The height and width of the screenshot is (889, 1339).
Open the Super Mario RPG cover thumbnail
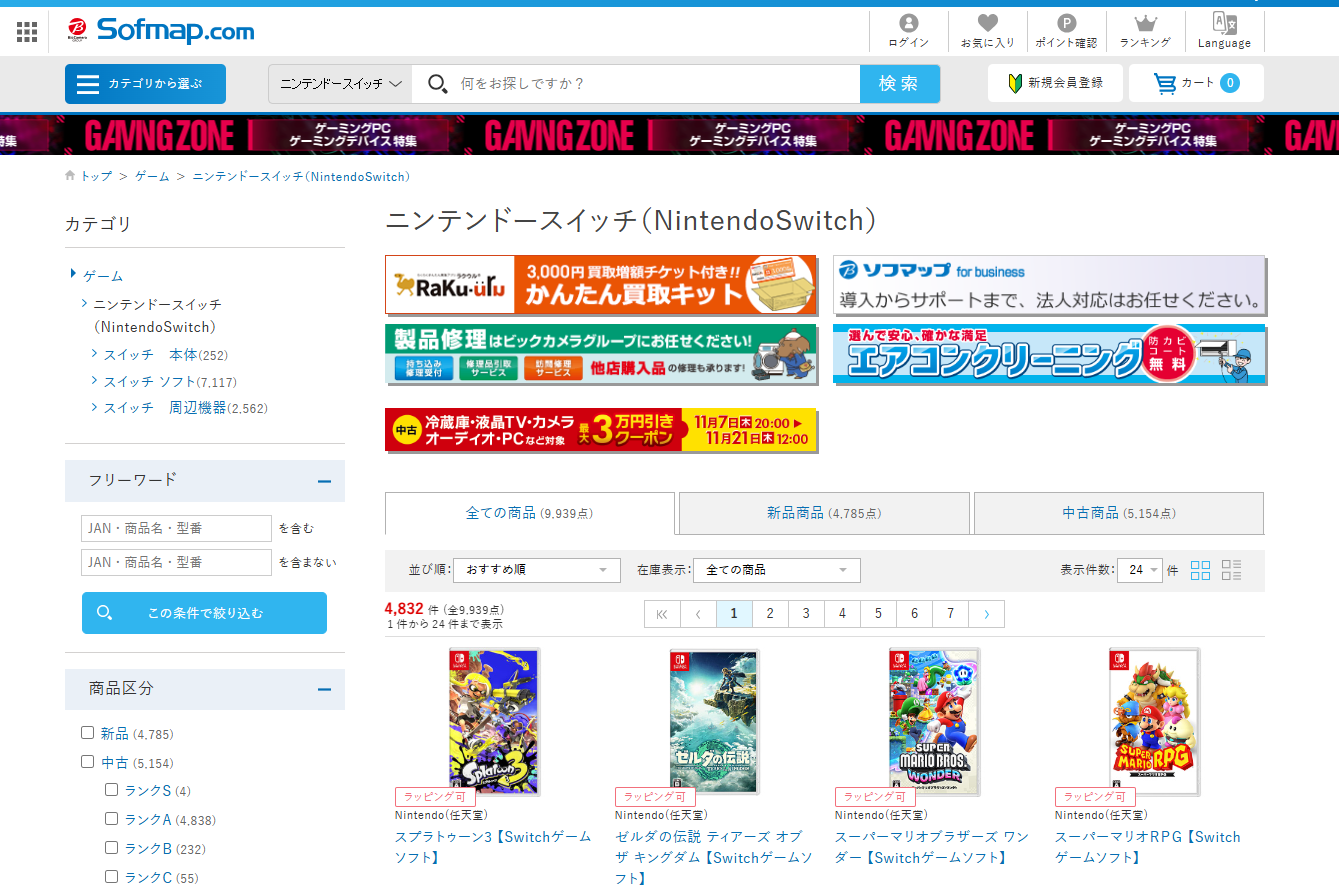(1154, 721)
